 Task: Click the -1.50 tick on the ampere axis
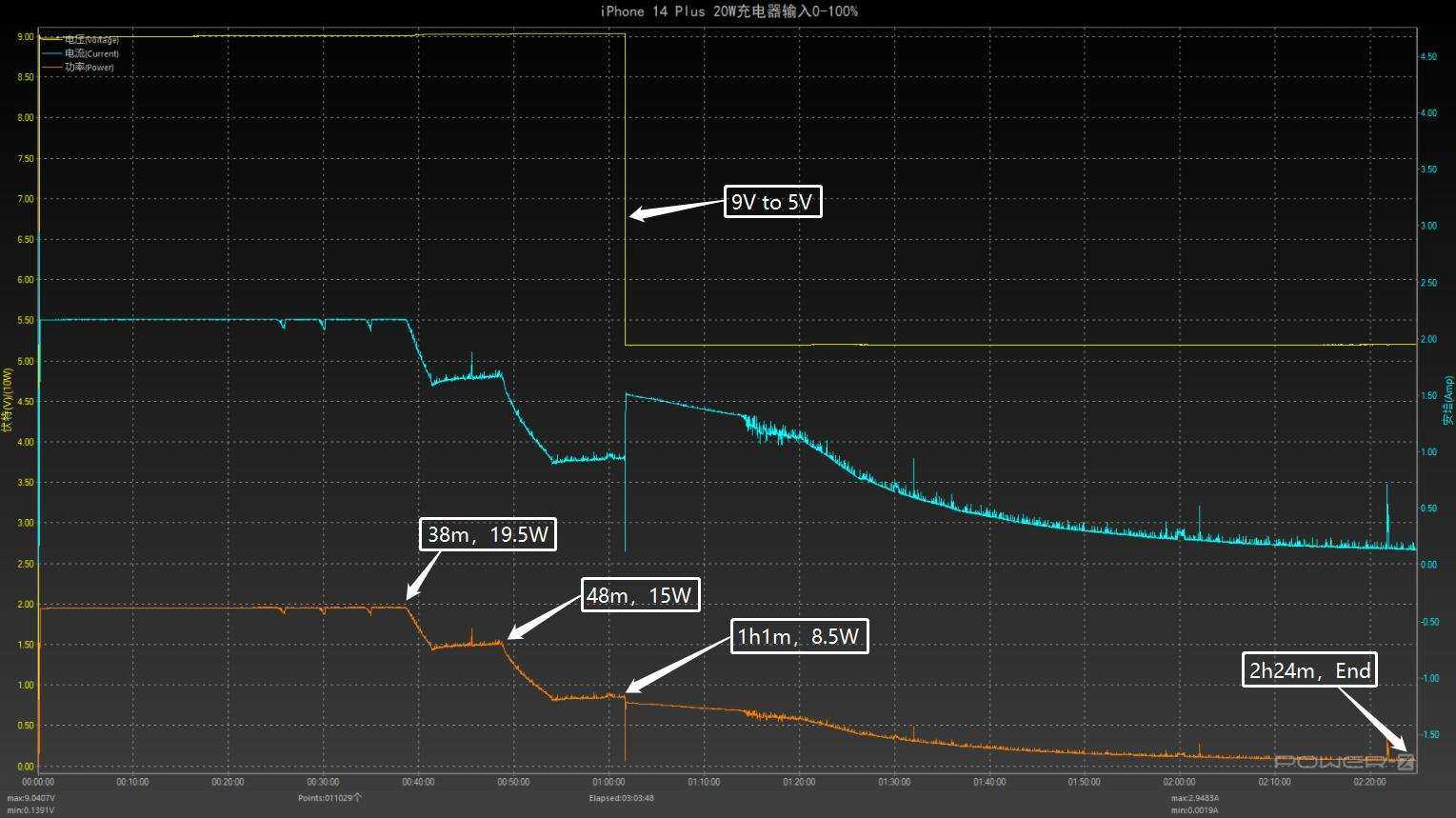click(x=1429, y=734)
